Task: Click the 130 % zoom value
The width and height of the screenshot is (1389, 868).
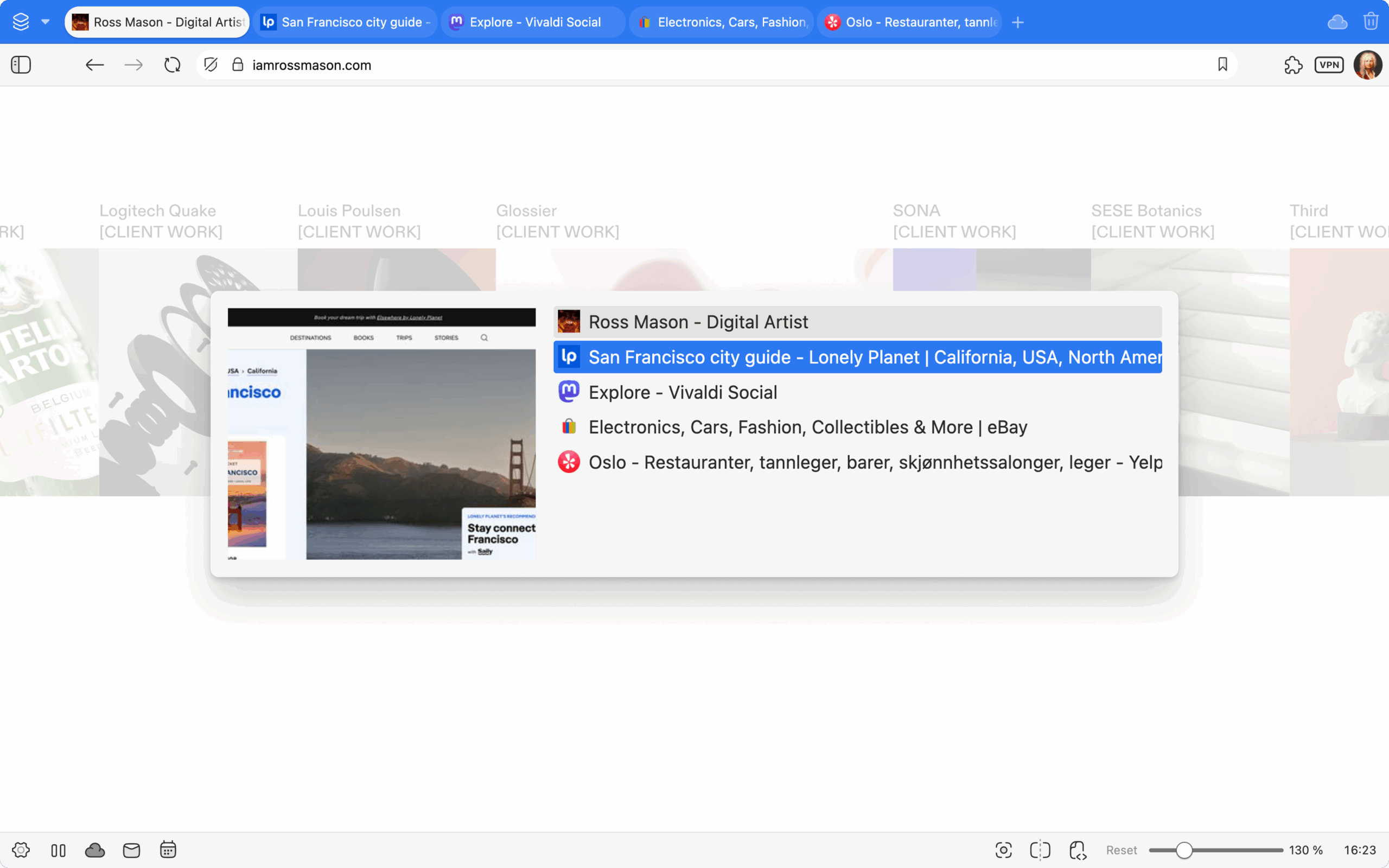Action: (1305, 850)
